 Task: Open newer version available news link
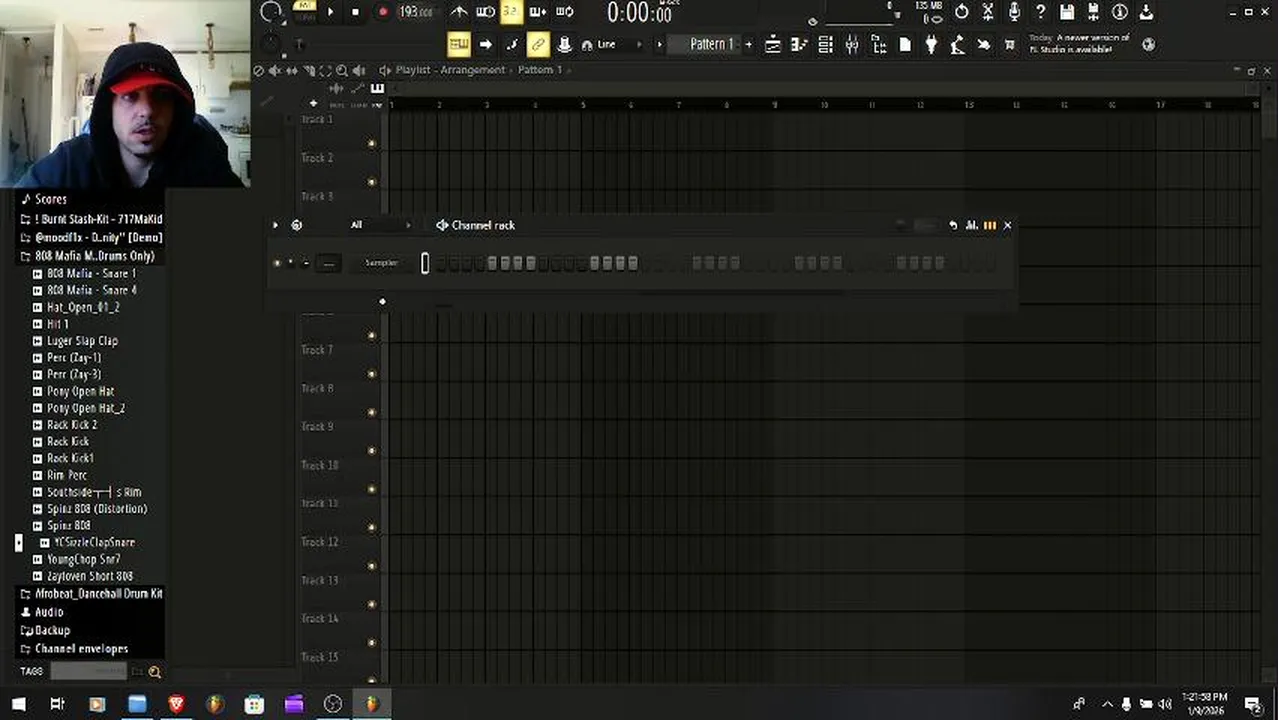[1079, 44]
